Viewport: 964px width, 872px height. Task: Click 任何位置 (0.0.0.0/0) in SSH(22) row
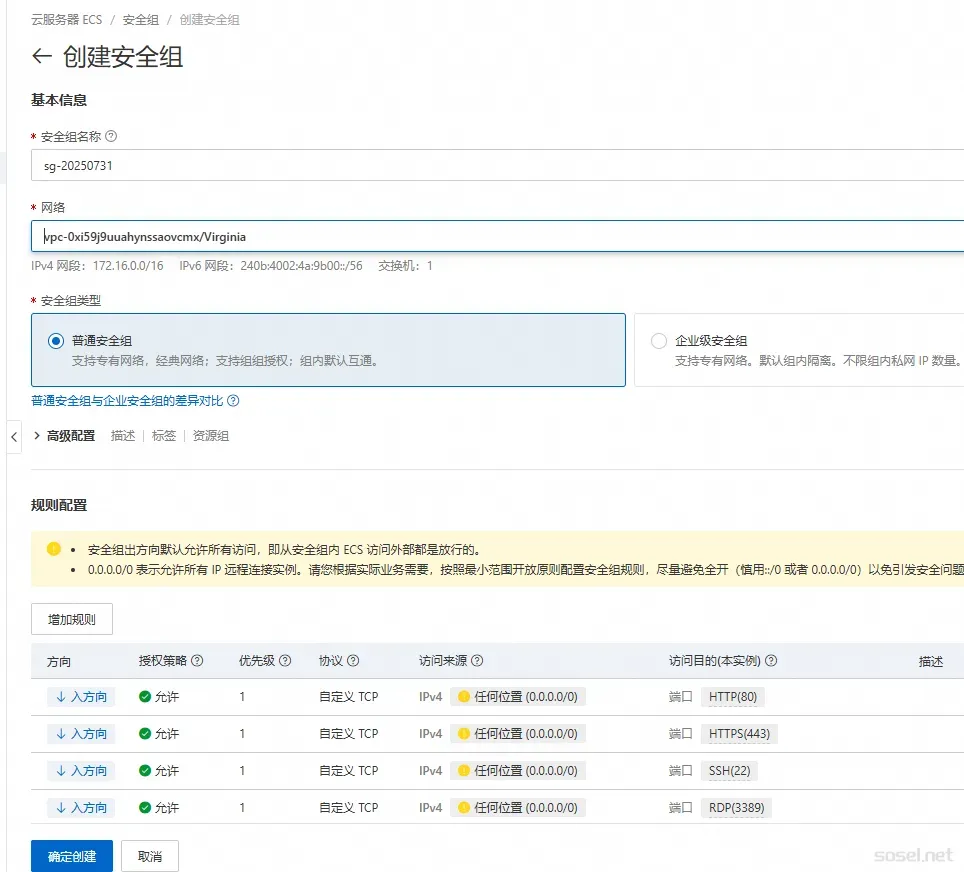518,771
